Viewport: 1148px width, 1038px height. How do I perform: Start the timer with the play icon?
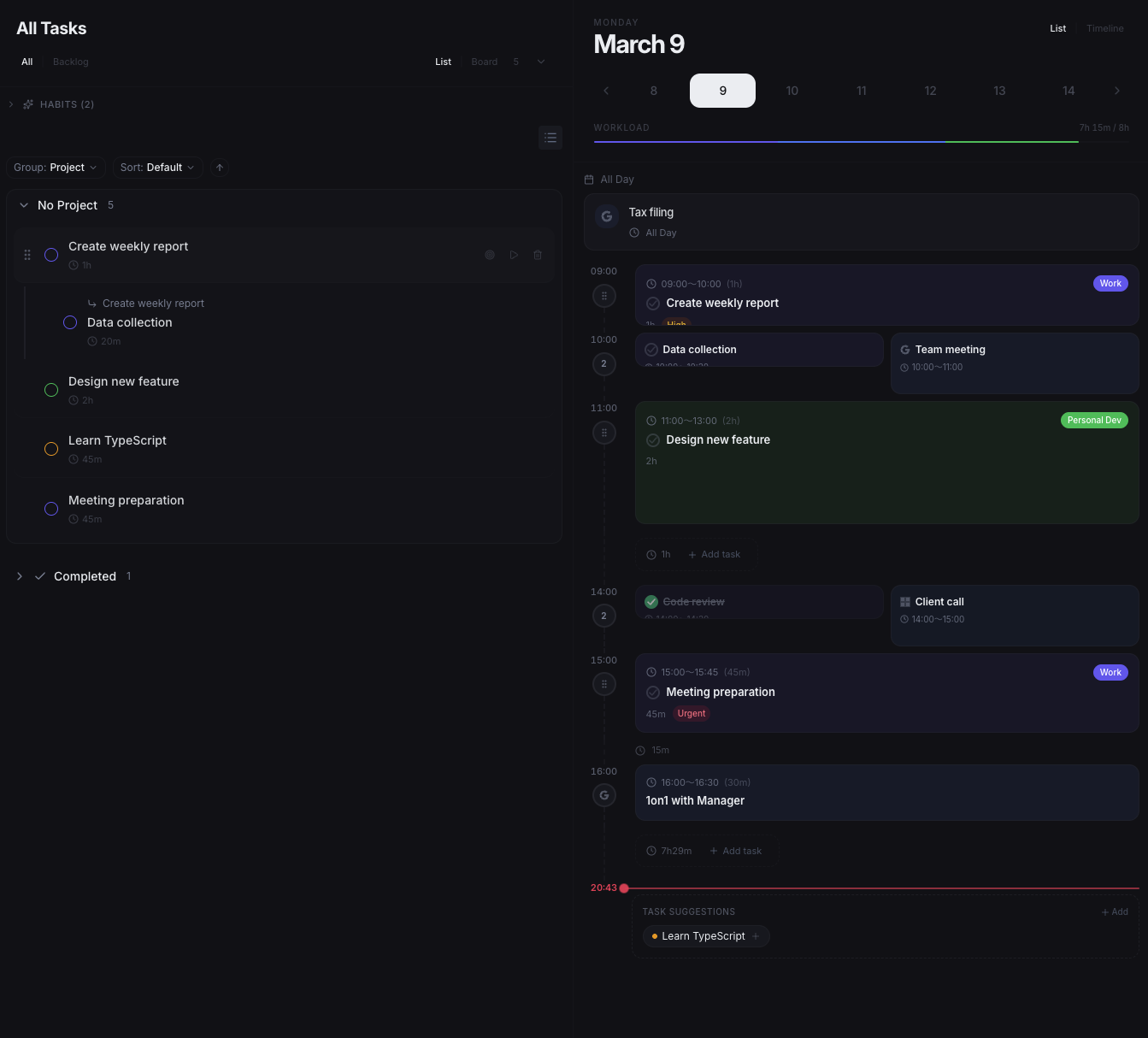click(514, 255)
